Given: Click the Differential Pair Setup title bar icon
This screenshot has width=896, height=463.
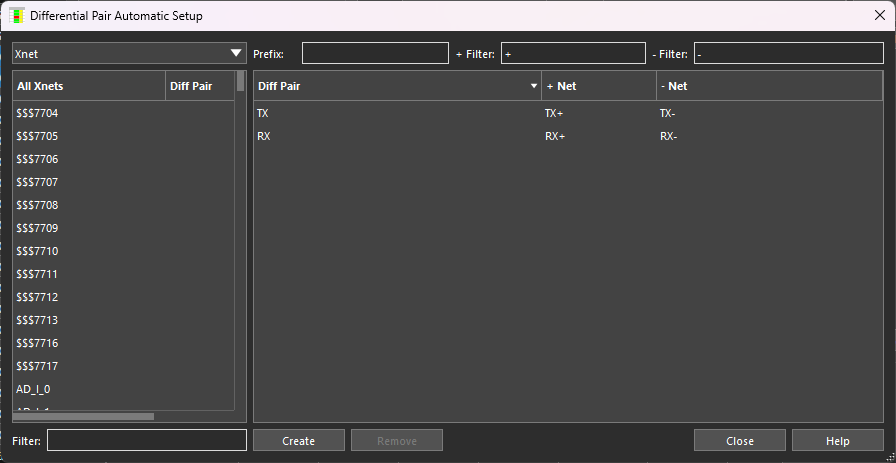Looking at the screenshot, I should point(17,15).
